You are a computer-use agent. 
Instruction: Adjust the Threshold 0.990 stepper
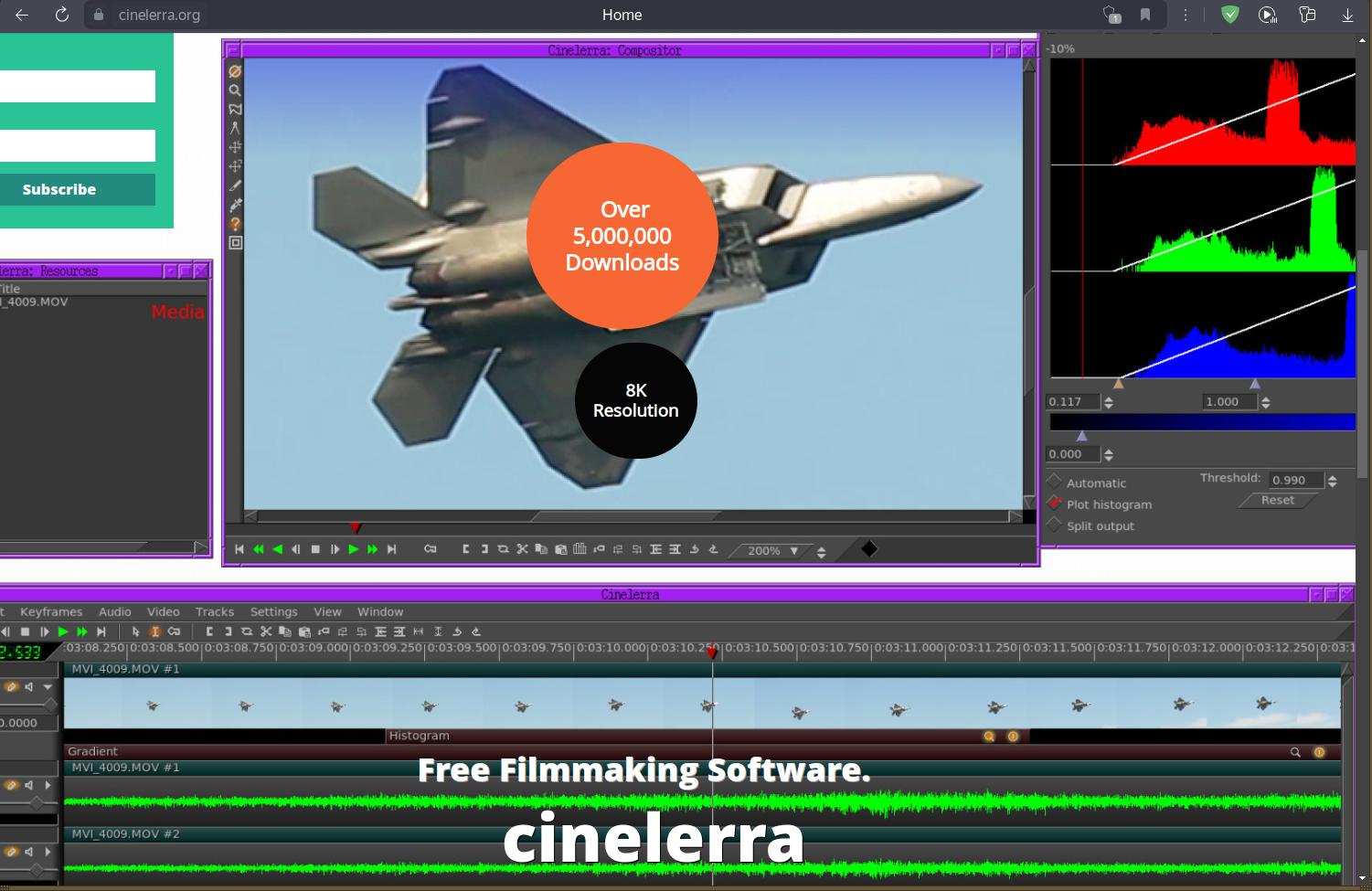tap(1332, 481)
